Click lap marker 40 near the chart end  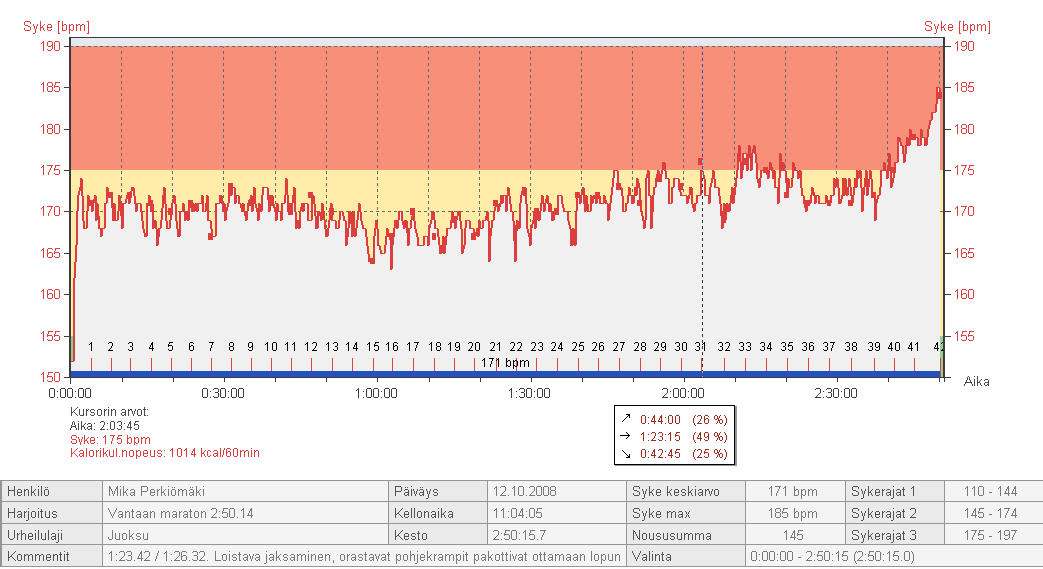(x=893, y=347)
